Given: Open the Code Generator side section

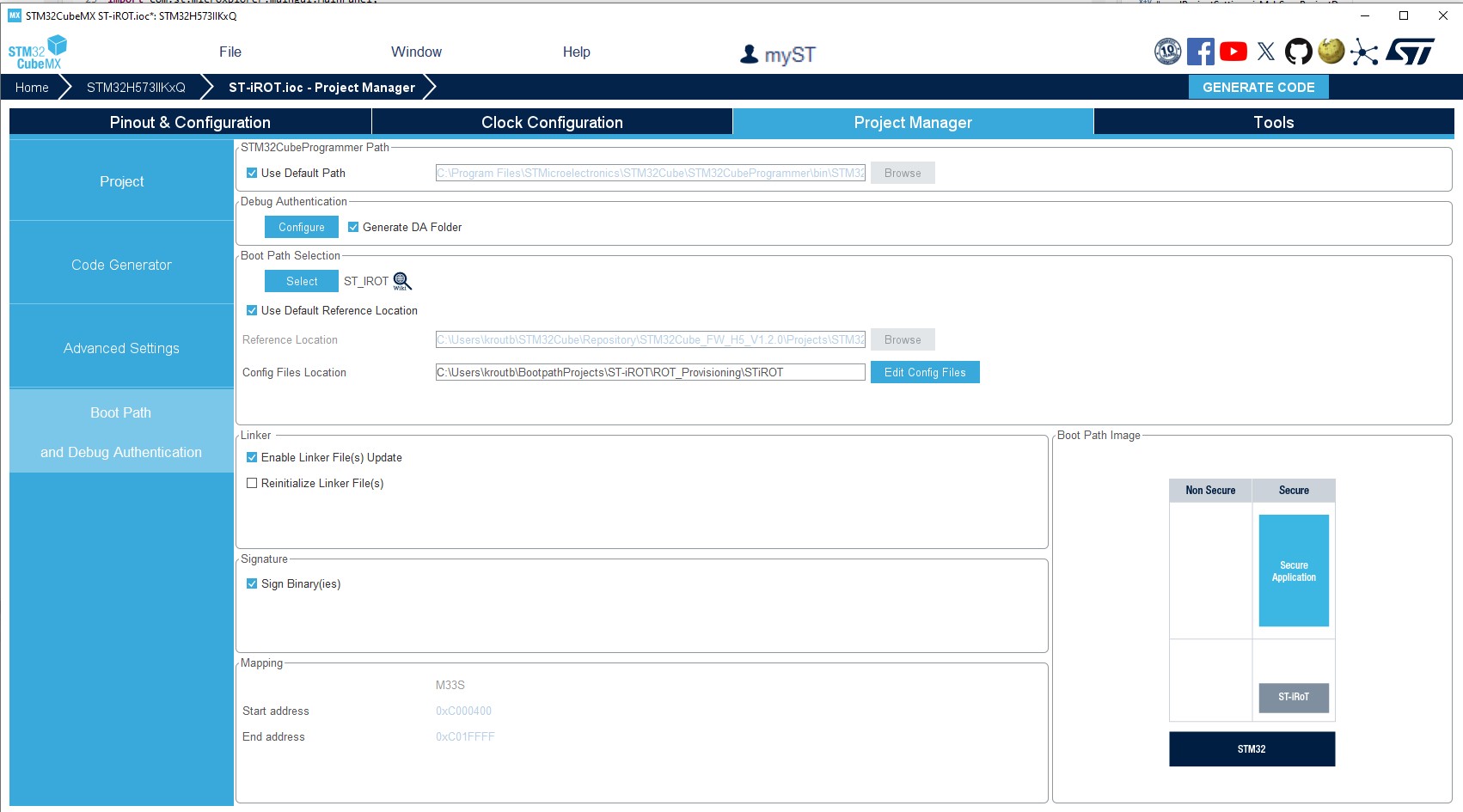Looking at the screenshot, I should coord(121,265).
